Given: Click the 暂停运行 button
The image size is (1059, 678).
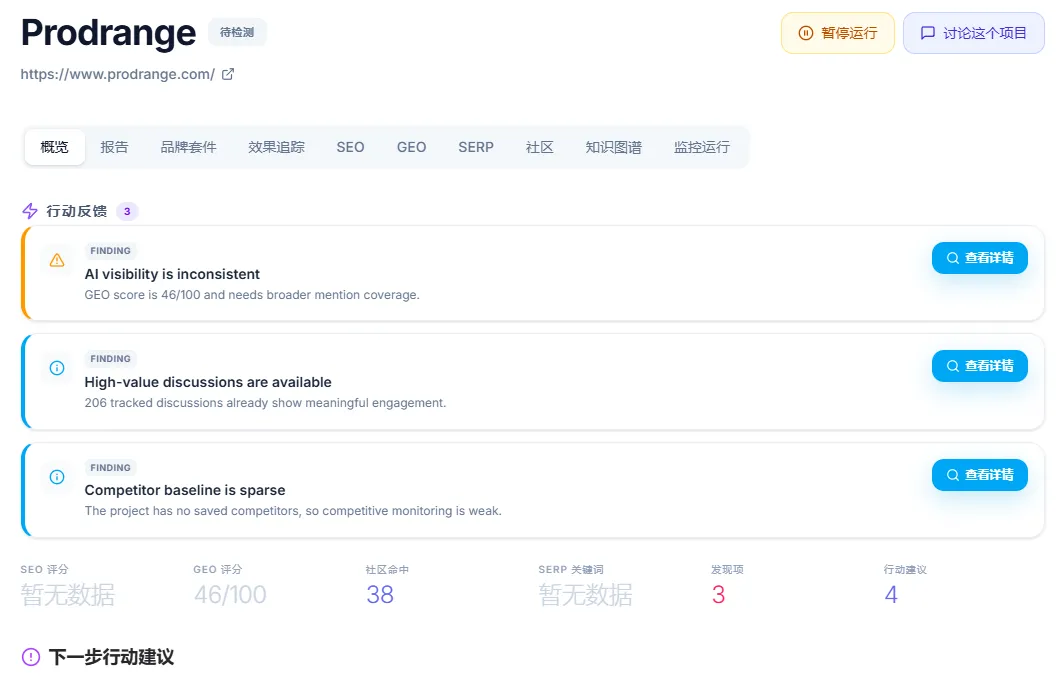Looking at the screenshot, I should click(x=837, y=32).
